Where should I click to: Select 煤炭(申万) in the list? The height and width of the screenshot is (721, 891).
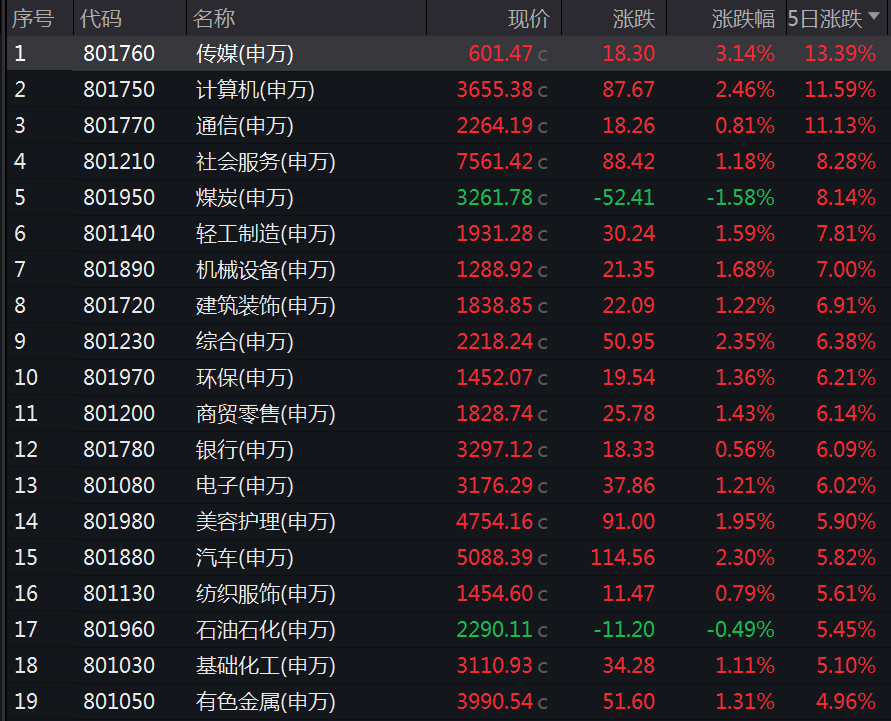click(x=245, y=198)
